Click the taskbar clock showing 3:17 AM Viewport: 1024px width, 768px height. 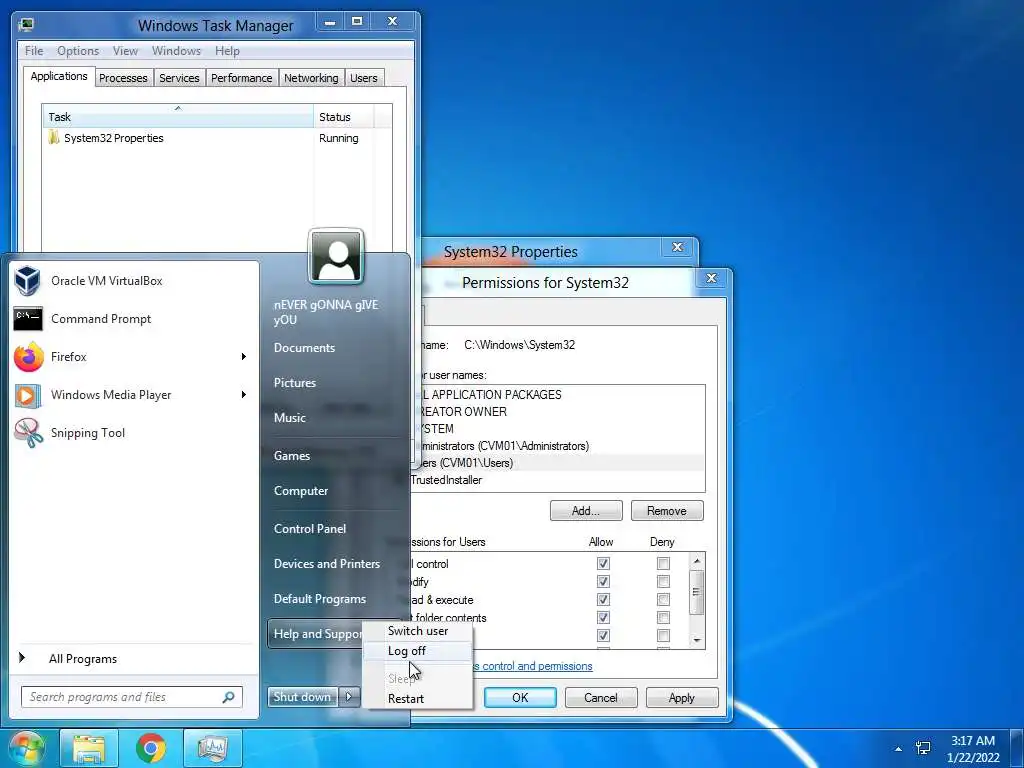(x=973, y=749)
